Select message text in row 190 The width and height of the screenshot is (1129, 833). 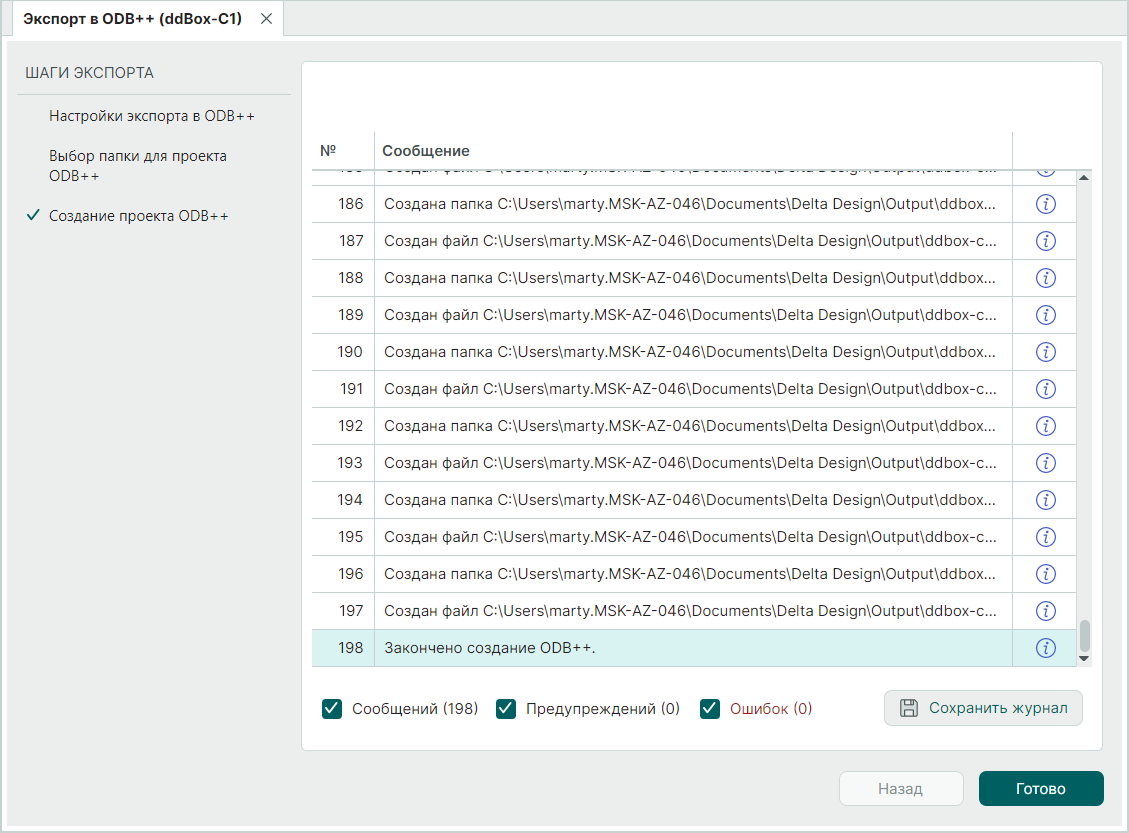click(690, 352)
